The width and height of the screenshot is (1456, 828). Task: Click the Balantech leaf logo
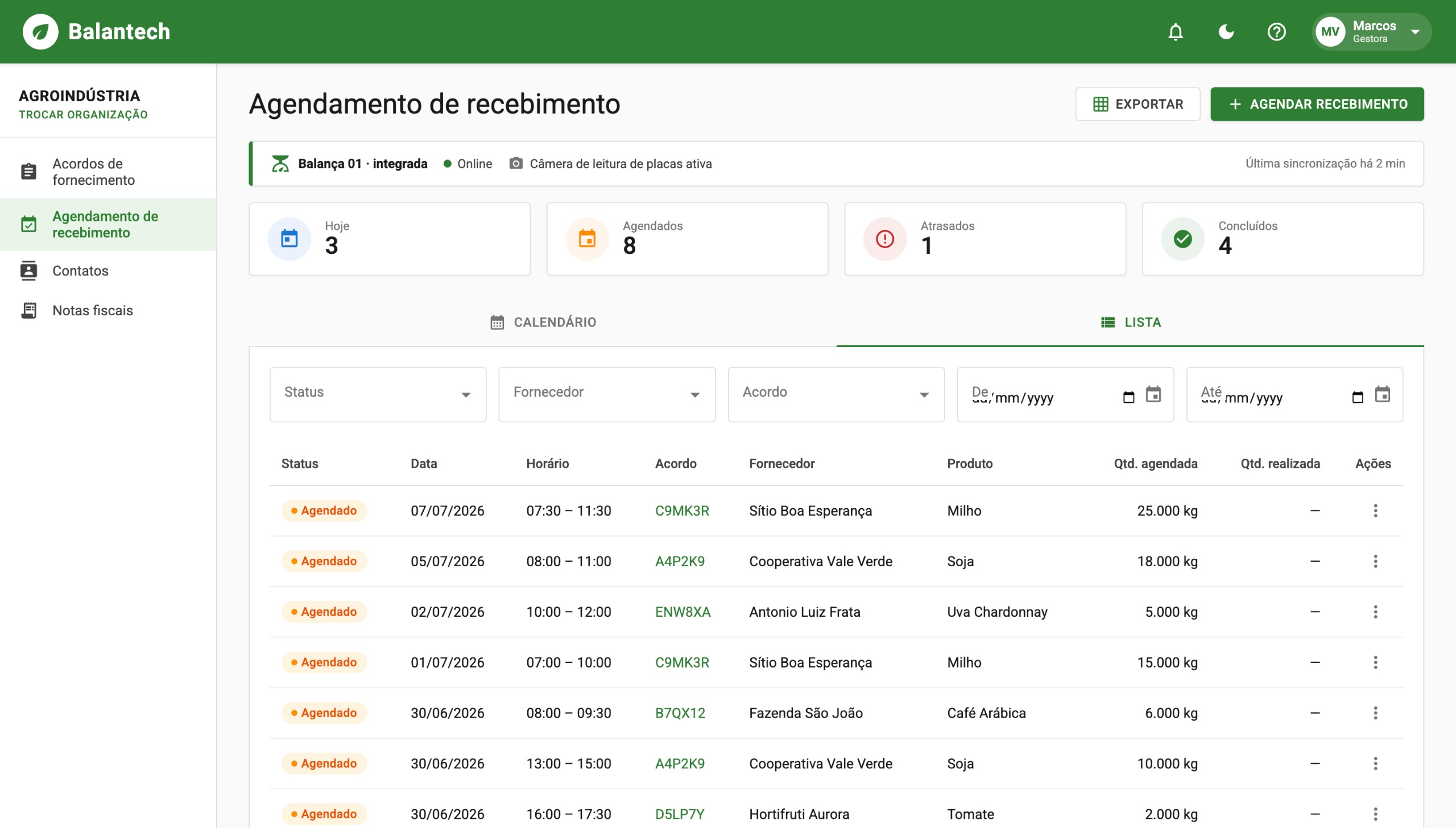tap(40, 32)
